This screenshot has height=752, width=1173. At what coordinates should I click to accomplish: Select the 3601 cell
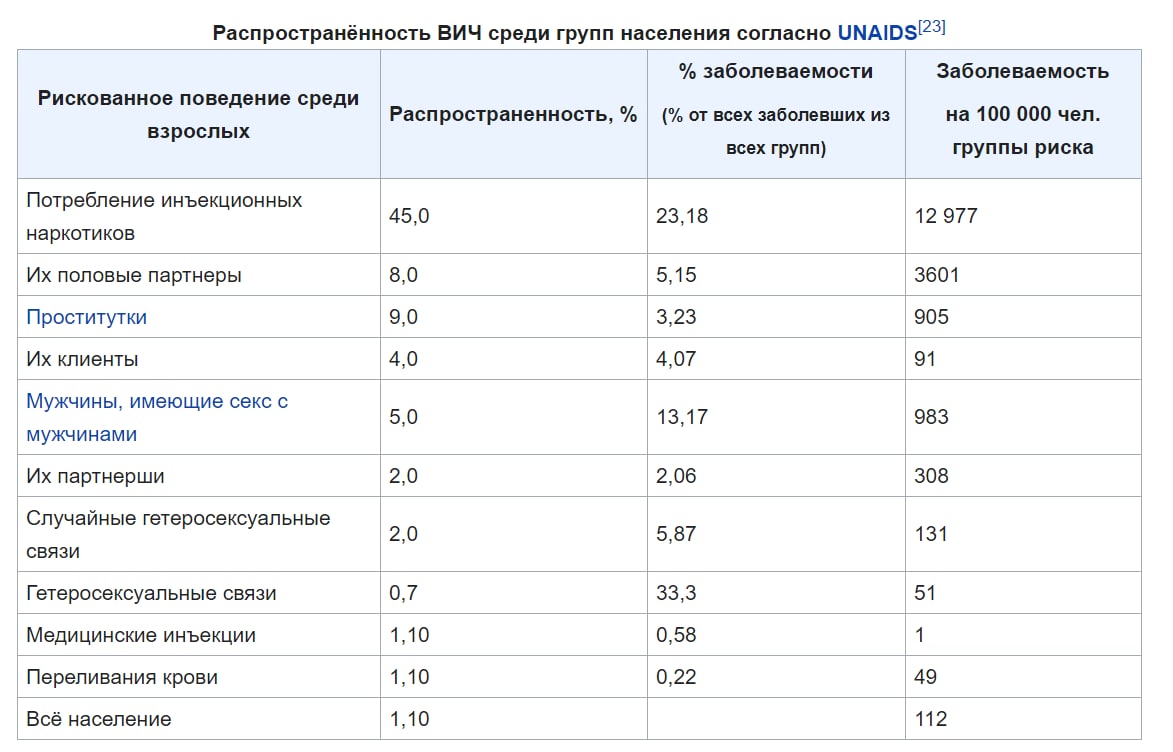click(1023, 275)
